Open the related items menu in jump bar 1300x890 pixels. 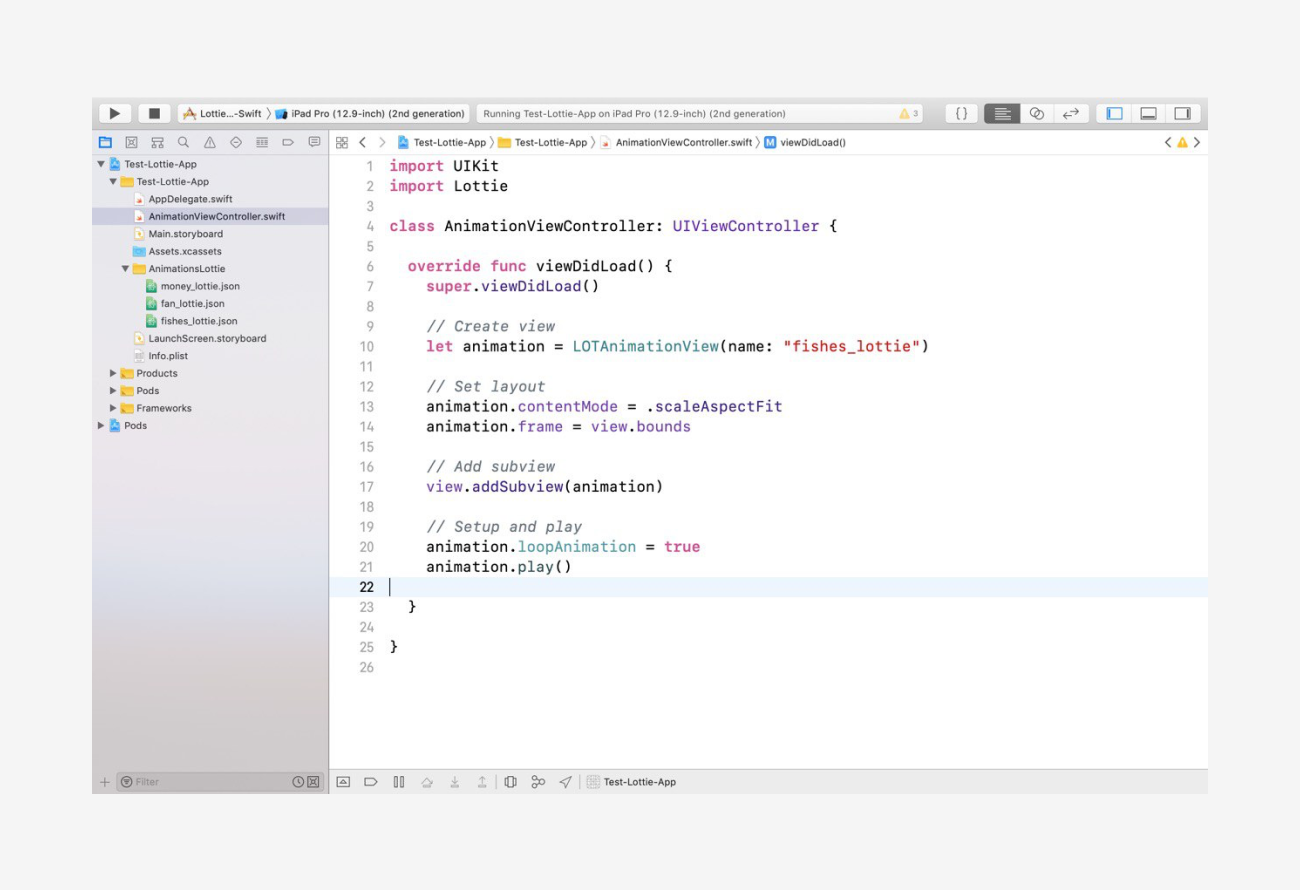[x=342, y=142]
